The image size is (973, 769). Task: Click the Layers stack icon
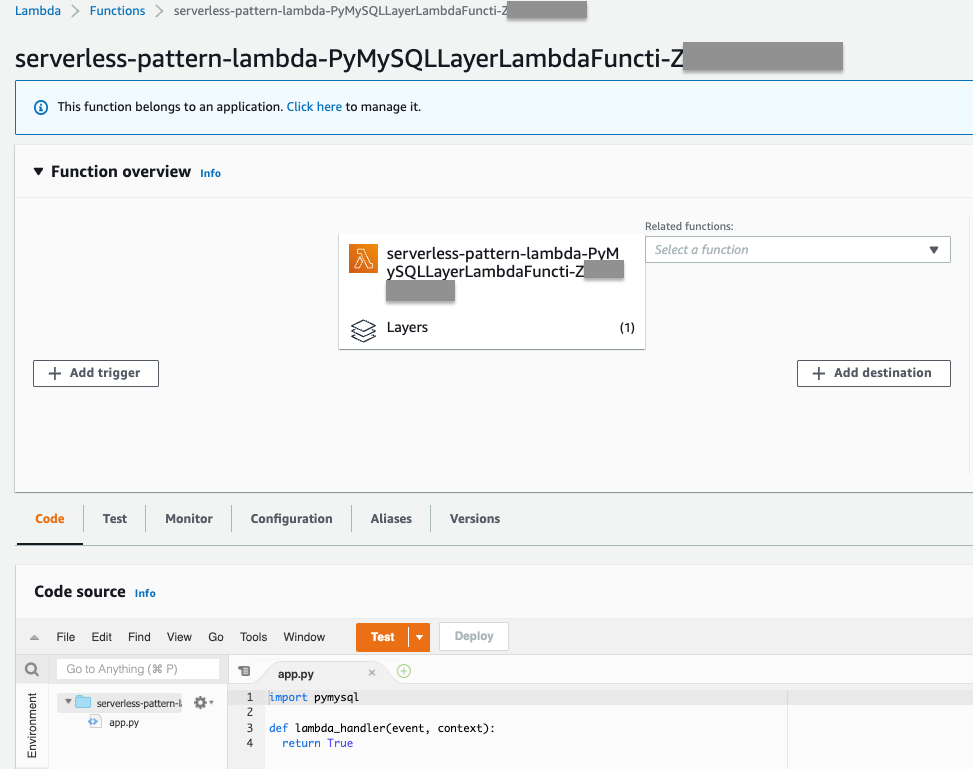tap(363, 330)
